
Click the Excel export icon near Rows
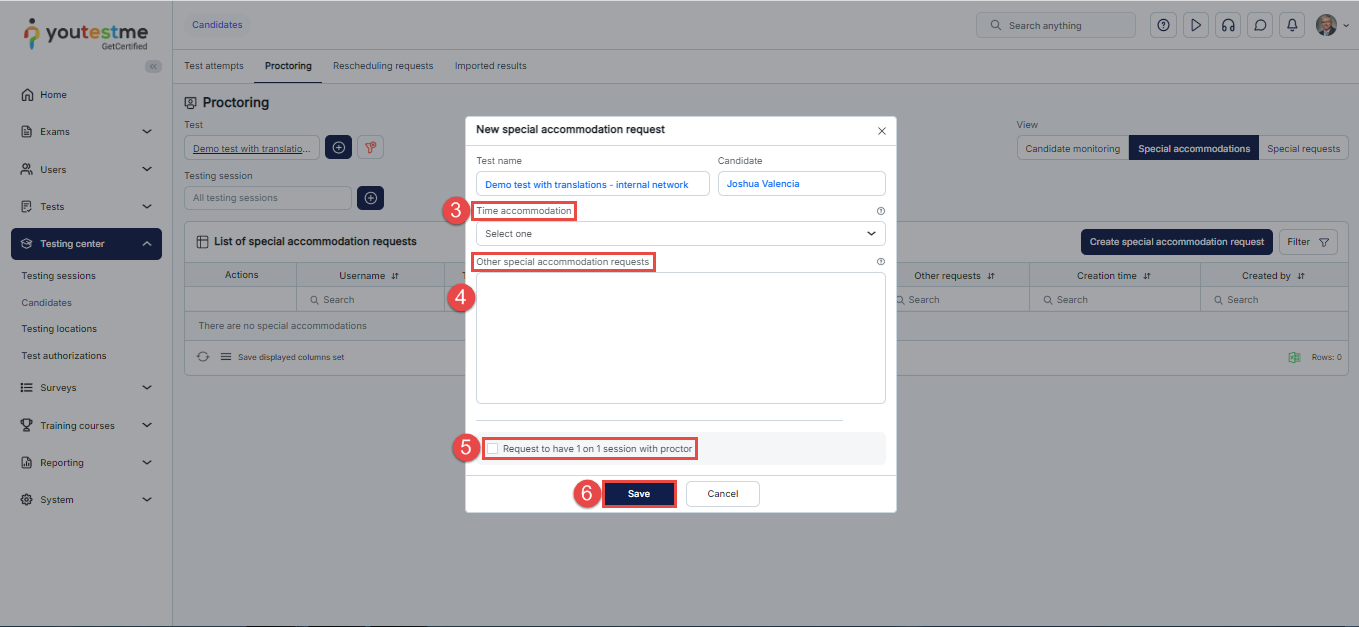(x=1294, y=357)
